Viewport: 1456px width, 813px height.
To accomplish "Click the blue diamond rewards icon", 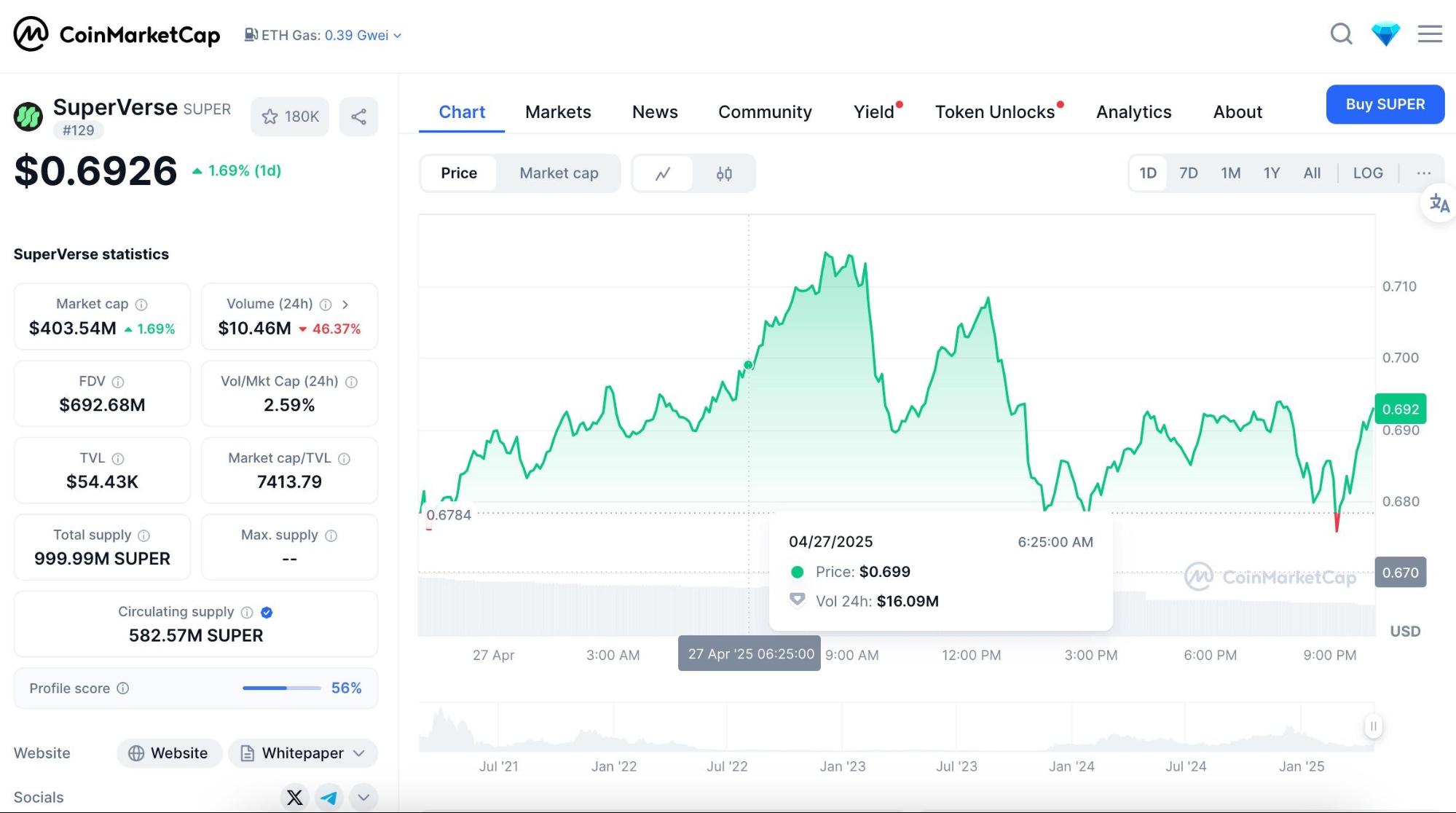I will [x=1385, y=34].
